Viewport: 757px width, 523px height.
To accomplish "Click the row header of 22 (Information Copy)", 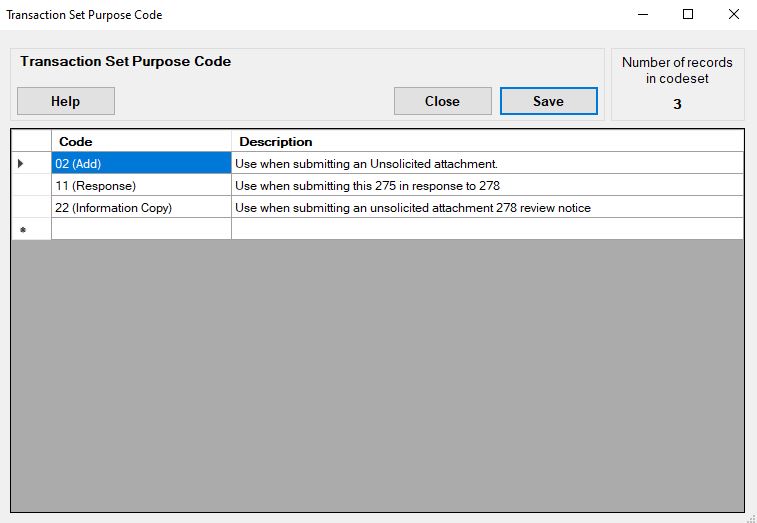I will (x=31, y=208).
